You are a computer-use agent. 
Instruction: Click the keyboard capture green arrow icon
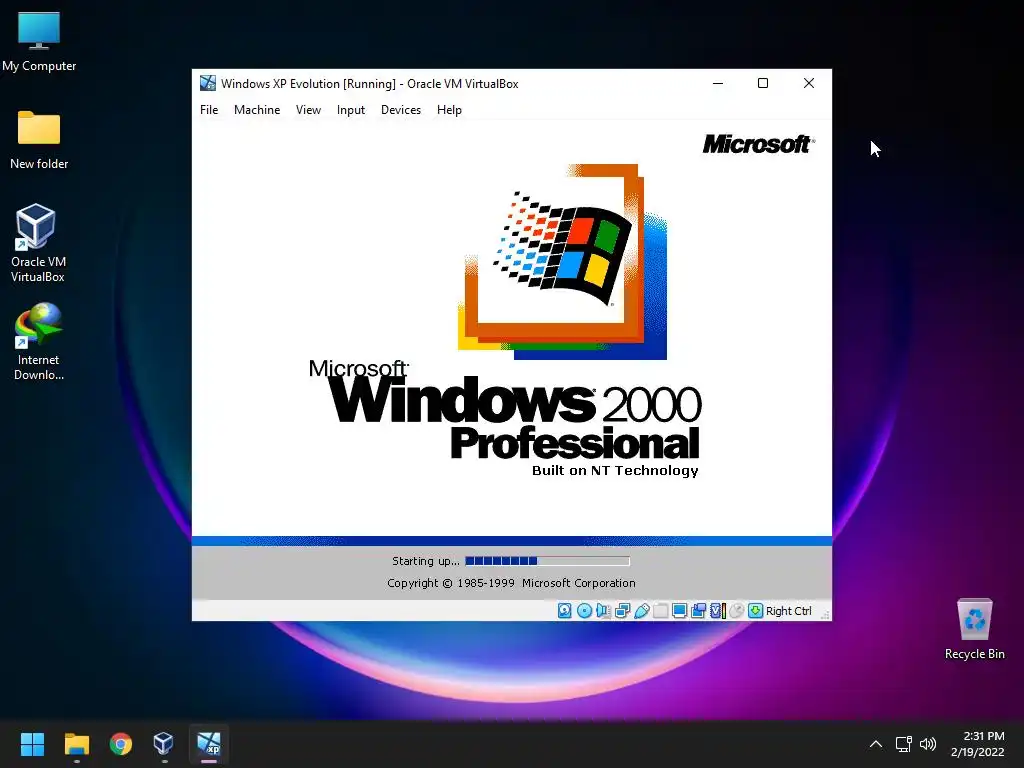pyautogui.click(x=755, y=611)
